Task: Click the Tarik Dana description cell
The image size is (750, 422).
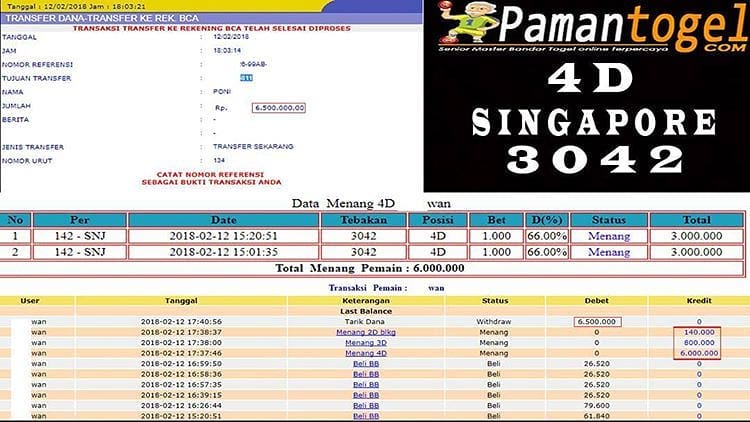Action: [365, 322]
